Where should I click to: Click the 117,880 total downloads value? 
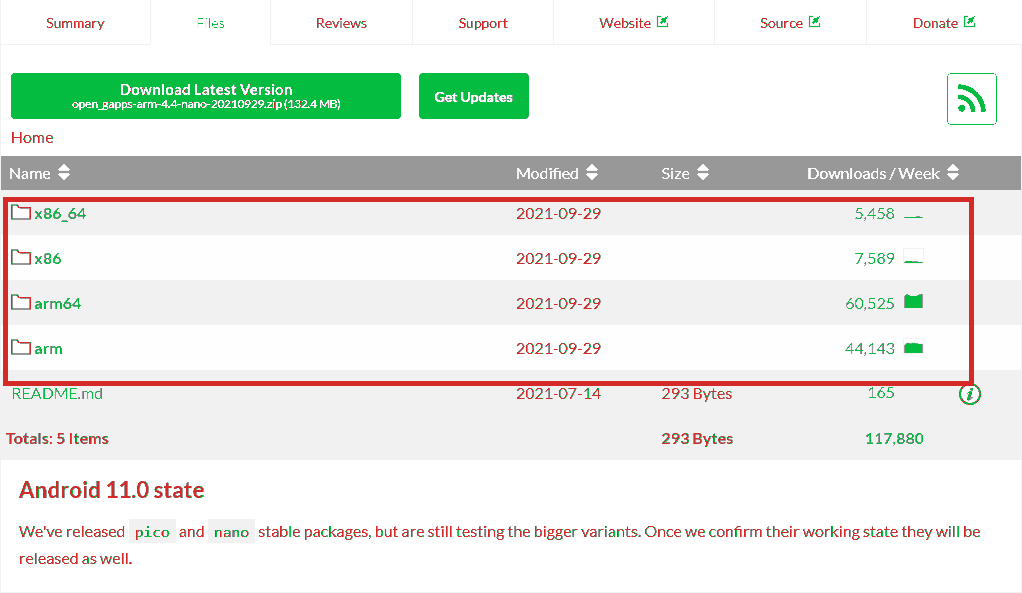pos(894,439)
